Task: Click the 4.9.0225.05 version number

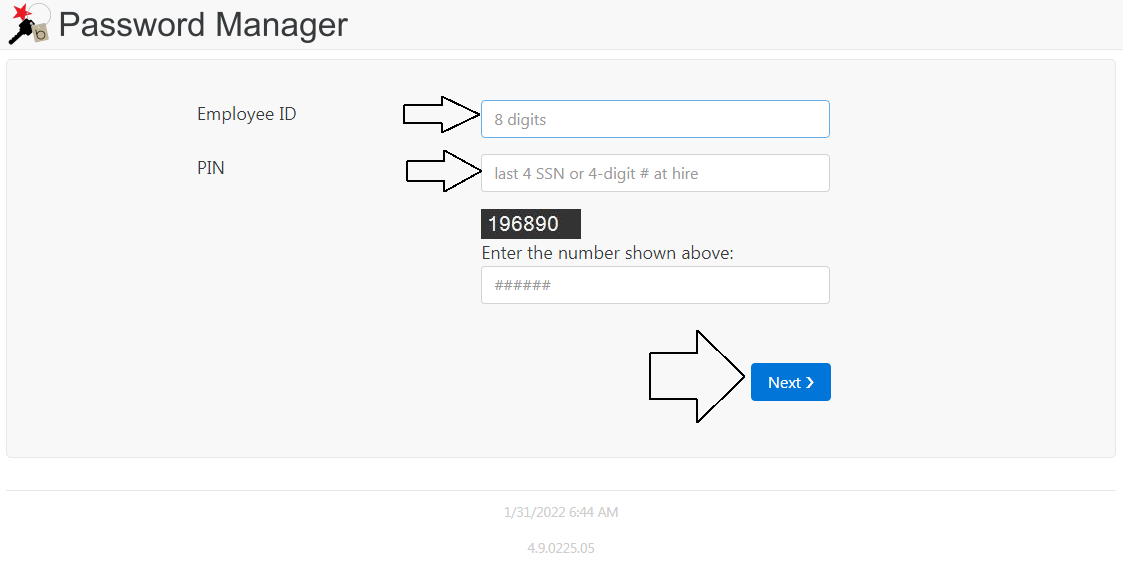Action: coord(561,548)
